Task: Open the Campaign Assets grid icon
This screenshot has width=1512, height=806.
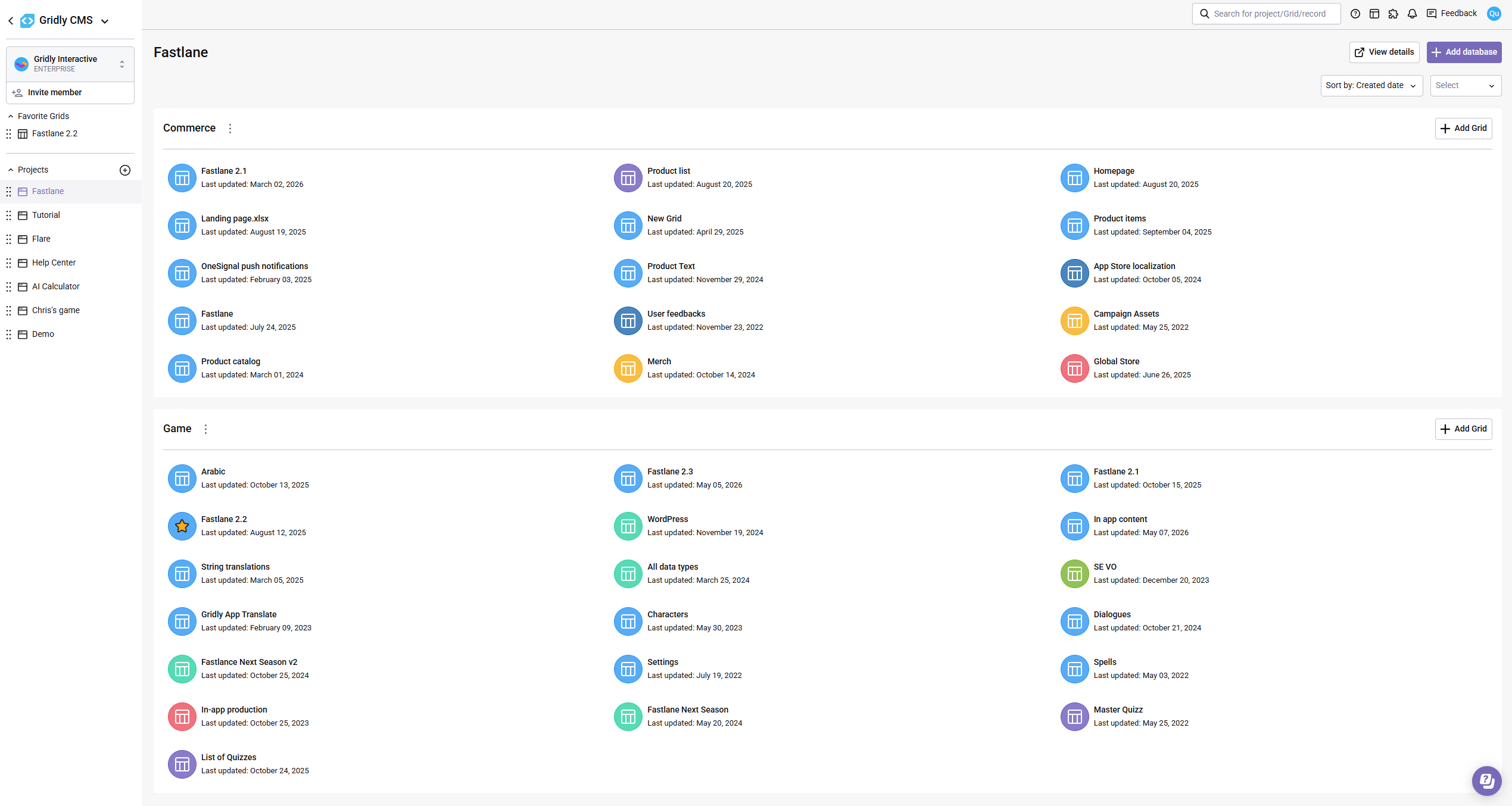Action: tap(1075, 321)
